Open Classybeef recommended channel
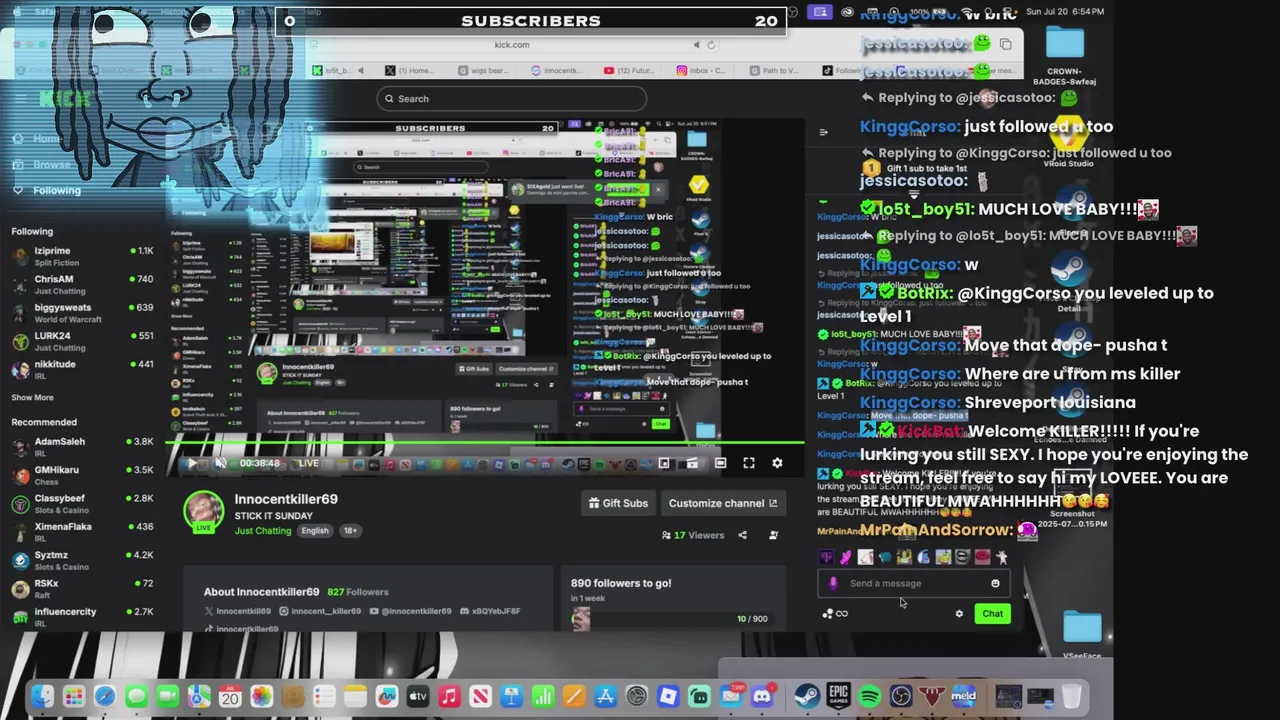 pyautogui.click(x=82, y=503)
